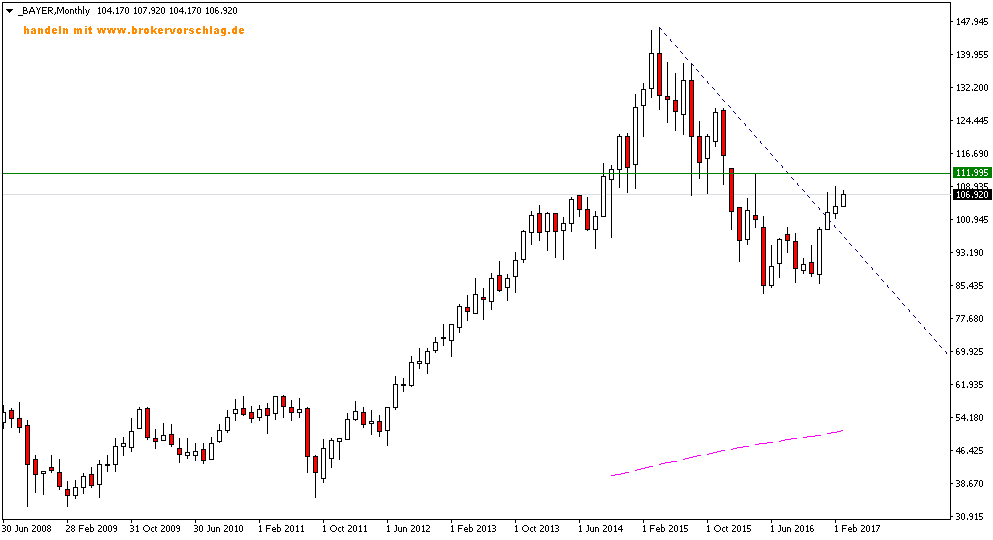Click the 147.945 price axis label
This screenshot has height=540, width=993.
[x=969, y=21]
